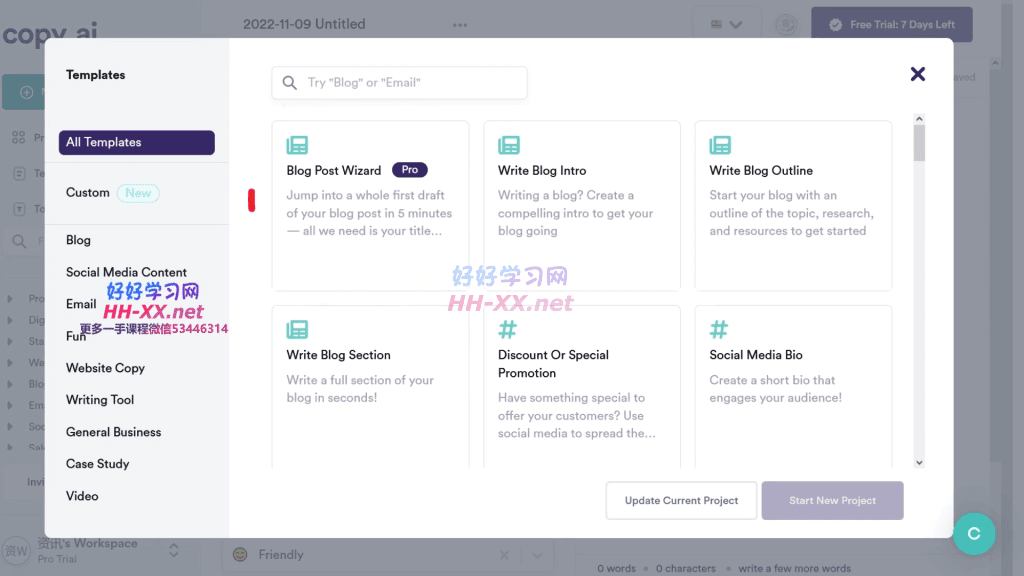
Task: Click the New badge next to Custom
Action: coord(138,193)
